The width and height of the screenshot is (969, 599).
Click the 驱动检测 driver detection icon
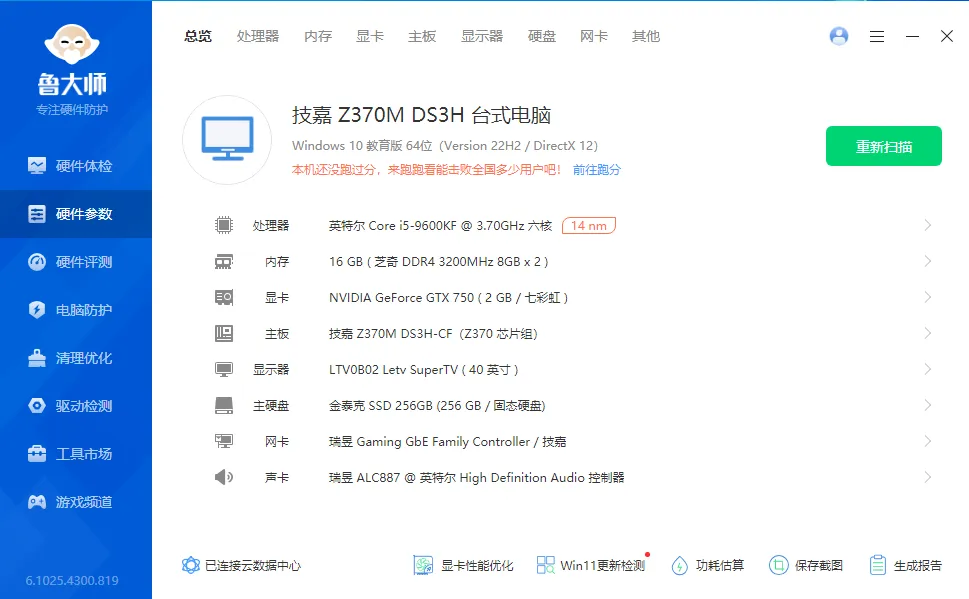pyautogui.click(x=36, y=406)
